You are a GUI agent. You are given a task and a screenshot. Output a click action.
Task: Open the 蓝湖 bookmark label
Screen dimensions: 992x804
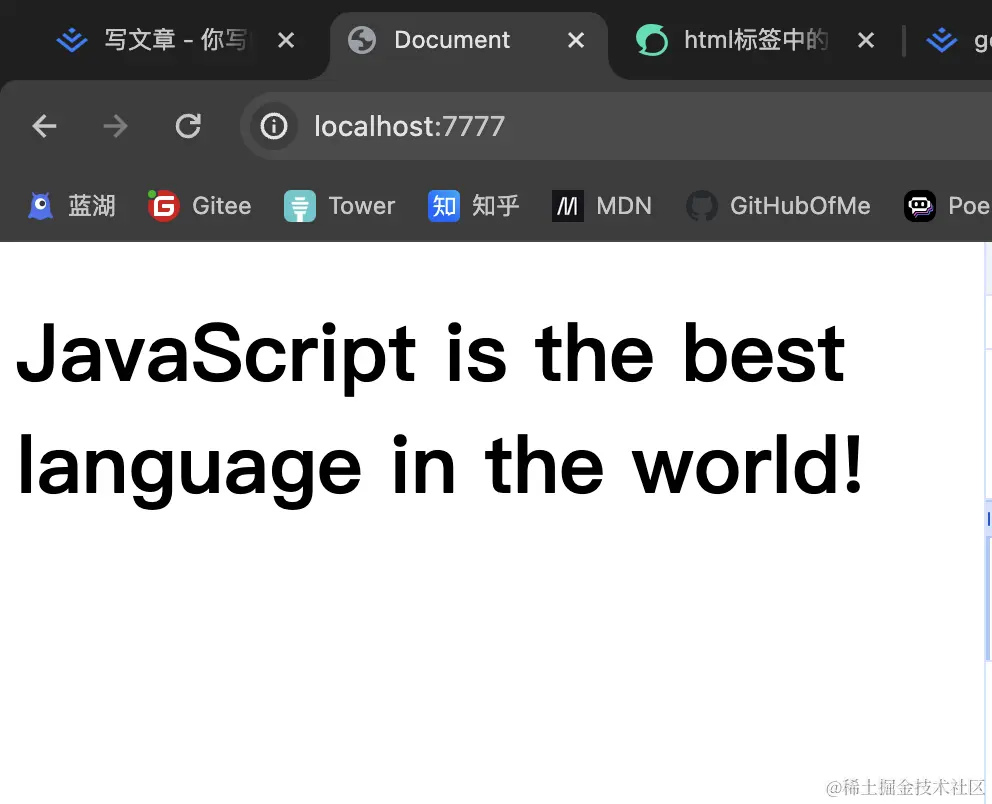click(92, 206)
